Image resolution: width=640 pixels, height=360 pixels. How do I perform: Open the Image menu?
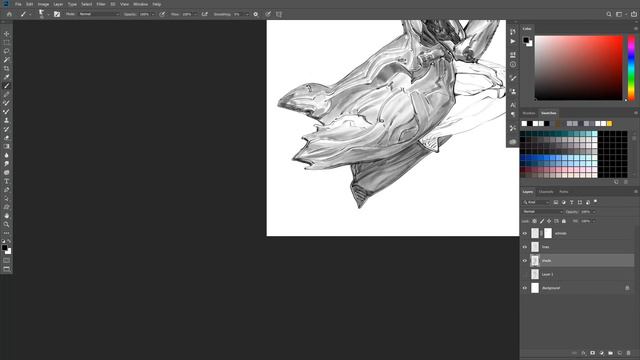pos(43,4)
